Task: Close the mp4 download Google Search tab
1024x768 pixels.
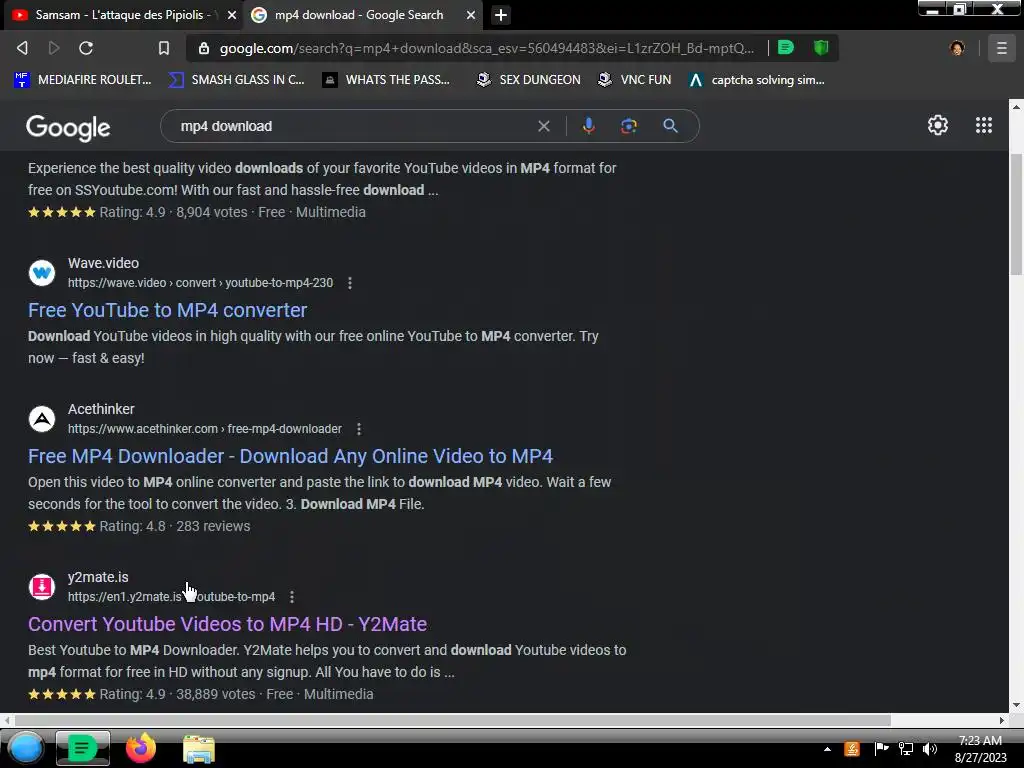Action: pyautogui.click(x=471, y=15)
